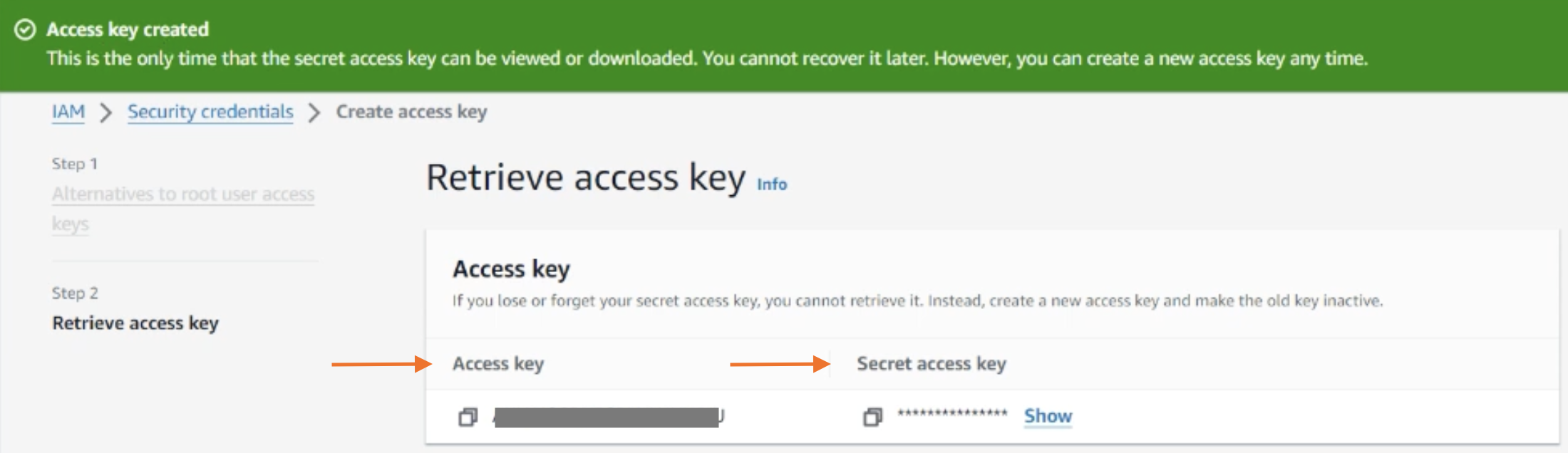This screenshot has width=1568, height=453.
Task: Click the Retrieve access key page heading
Action: [x=586, y=177]
